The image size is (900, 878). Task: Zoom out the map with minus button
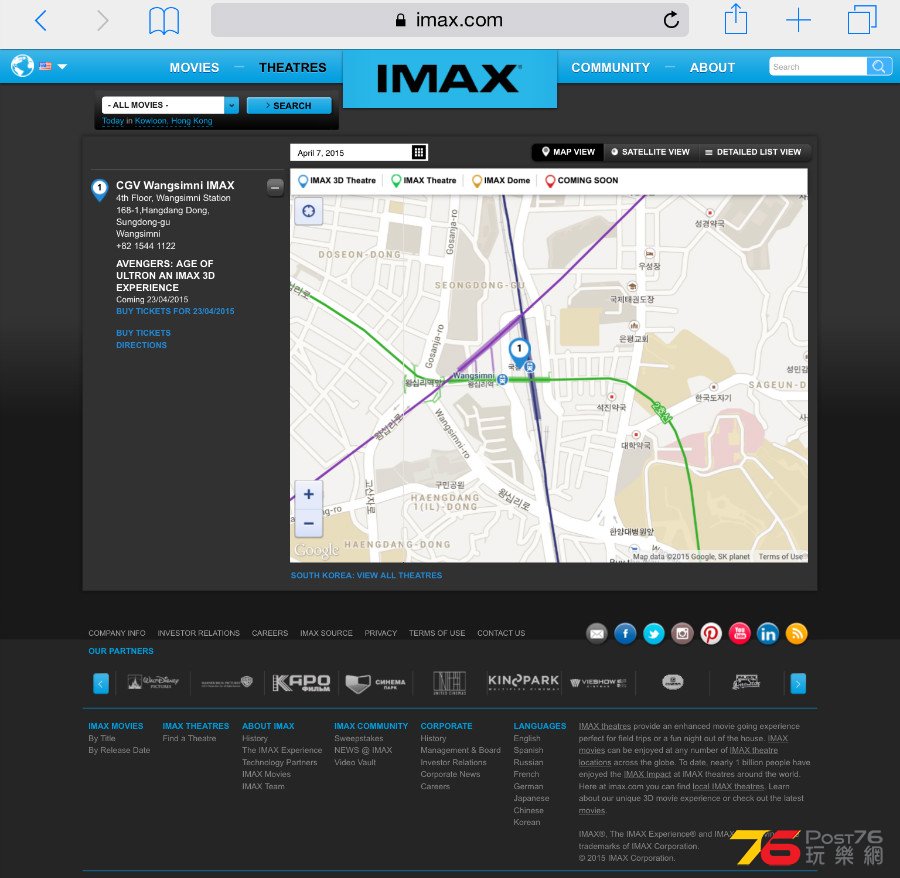click(309, 523)
